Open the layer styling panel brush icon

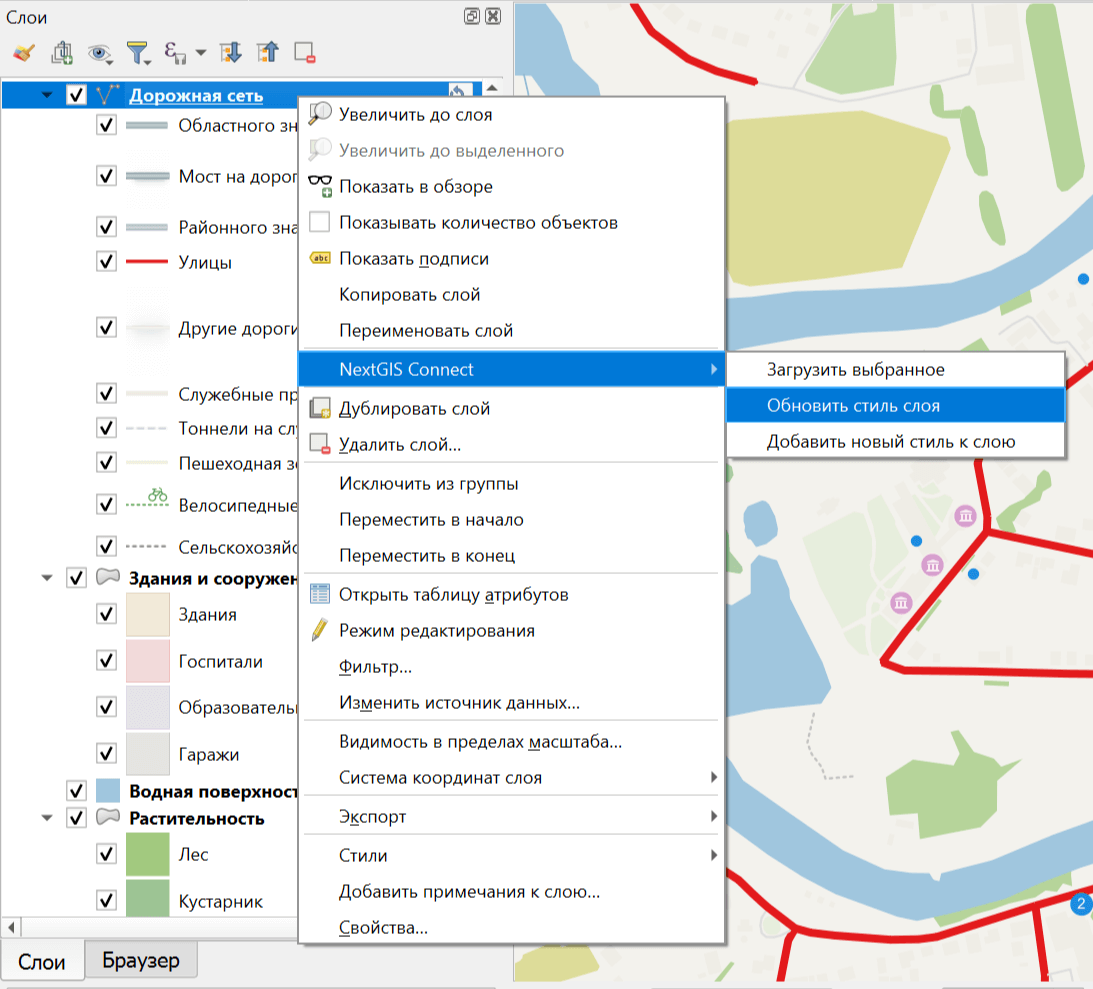pos(24,53)
